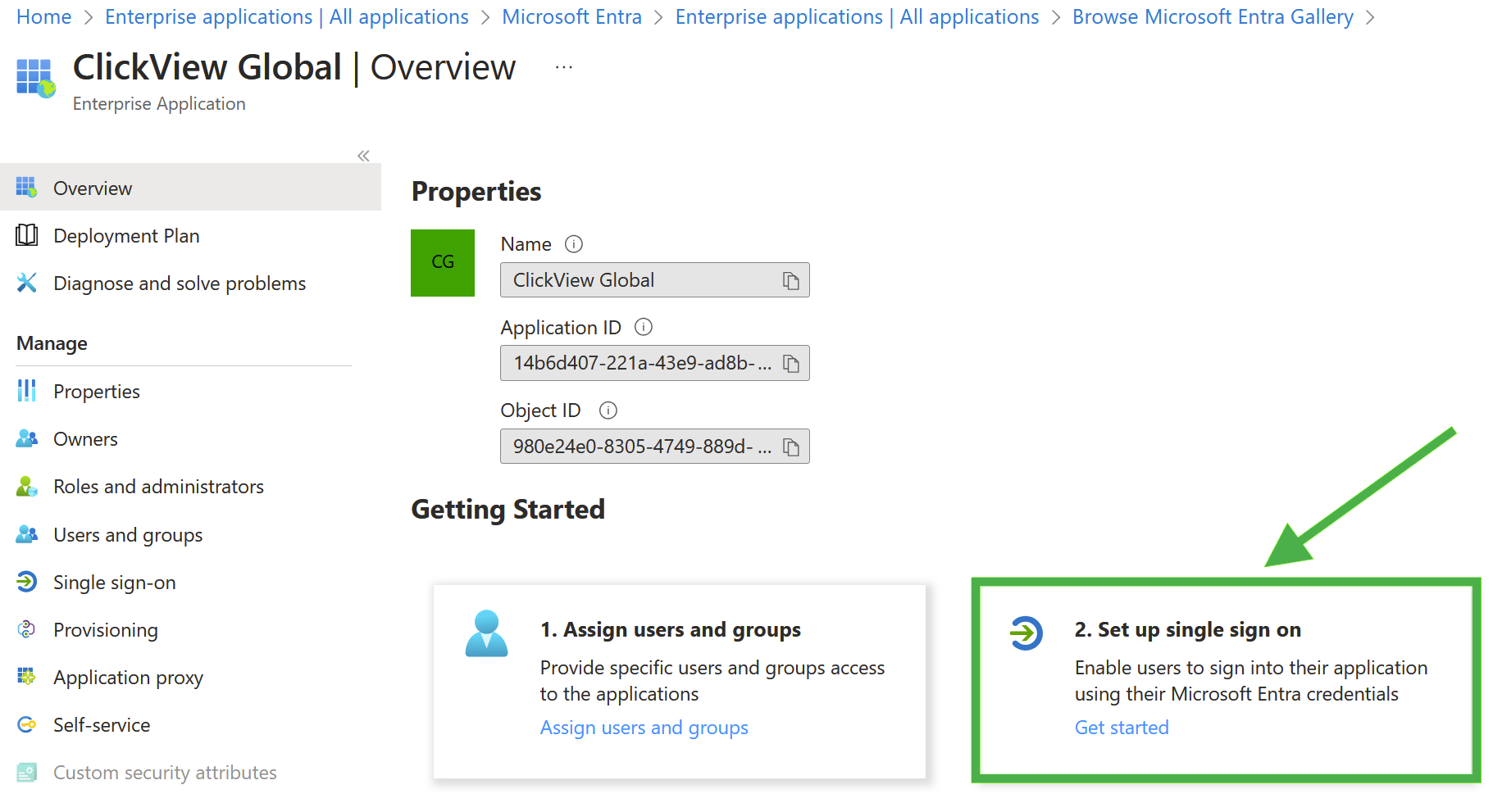Open the Overview menu item
Viewport: 1502px width, 812px height.
point(190,188)
